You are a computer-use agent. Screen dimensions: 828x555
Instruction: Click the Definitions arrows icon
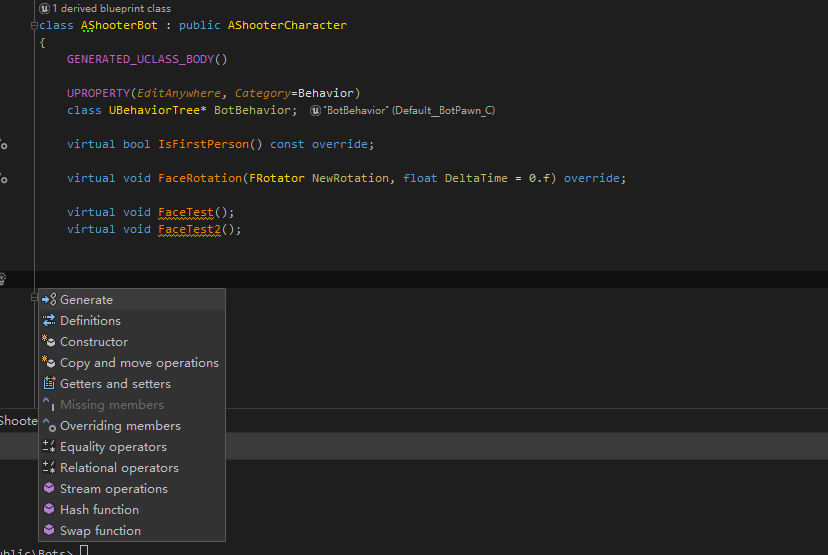point(49,321)
